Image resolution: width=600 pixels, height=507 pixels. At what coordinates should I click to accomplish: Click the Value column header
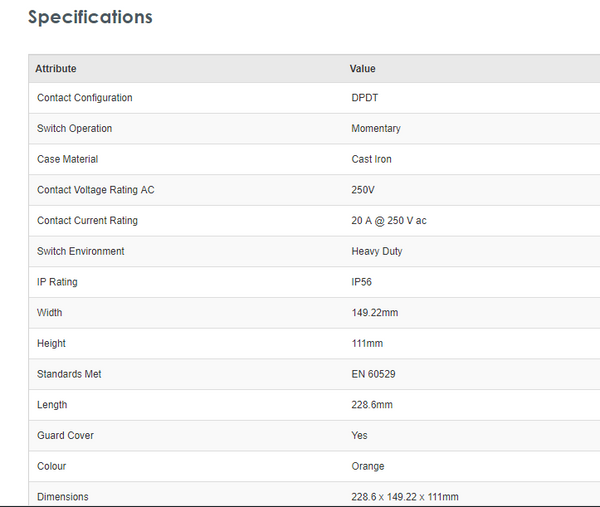362,69
